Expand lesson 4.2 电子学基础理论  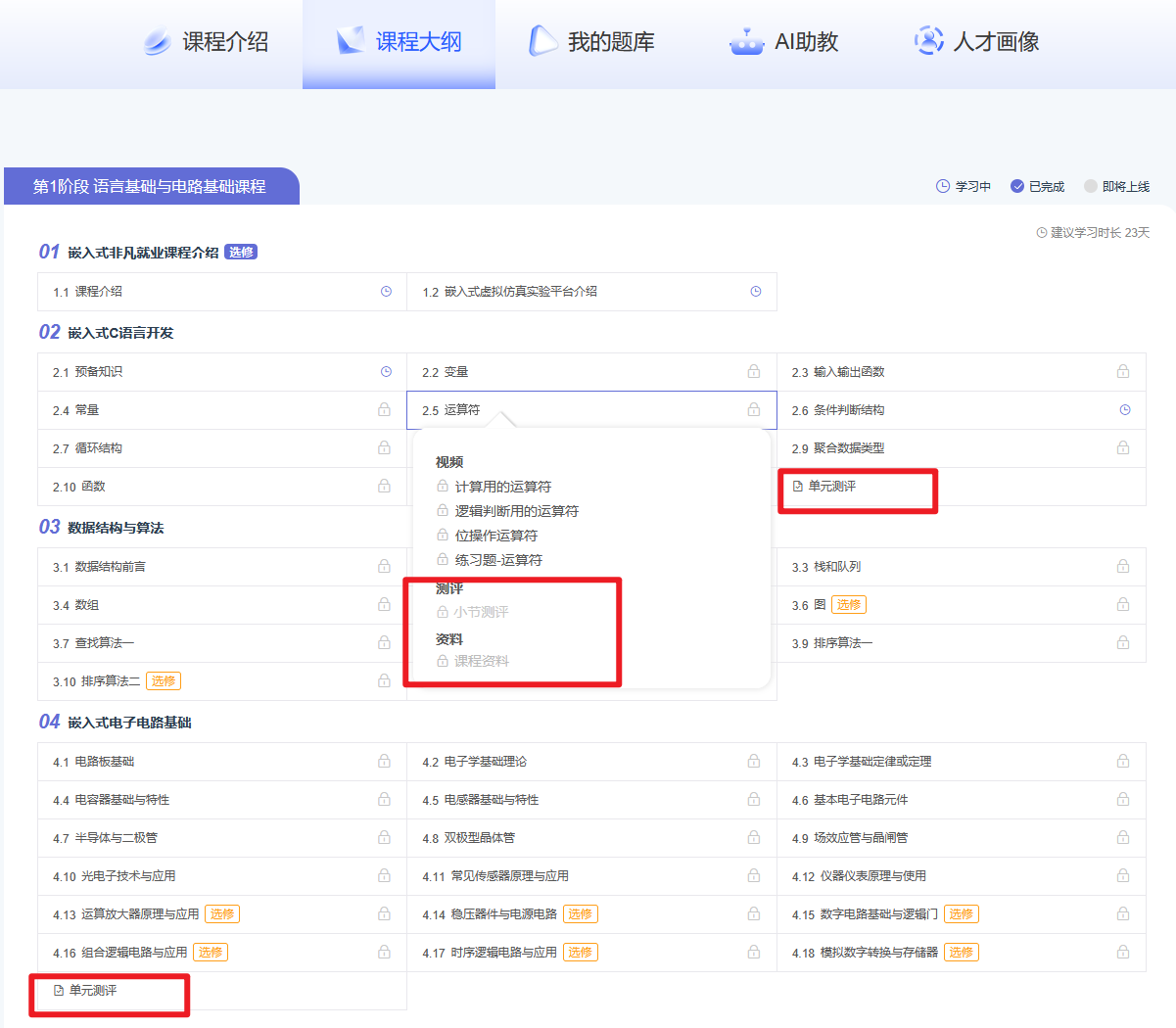point(591,762)
